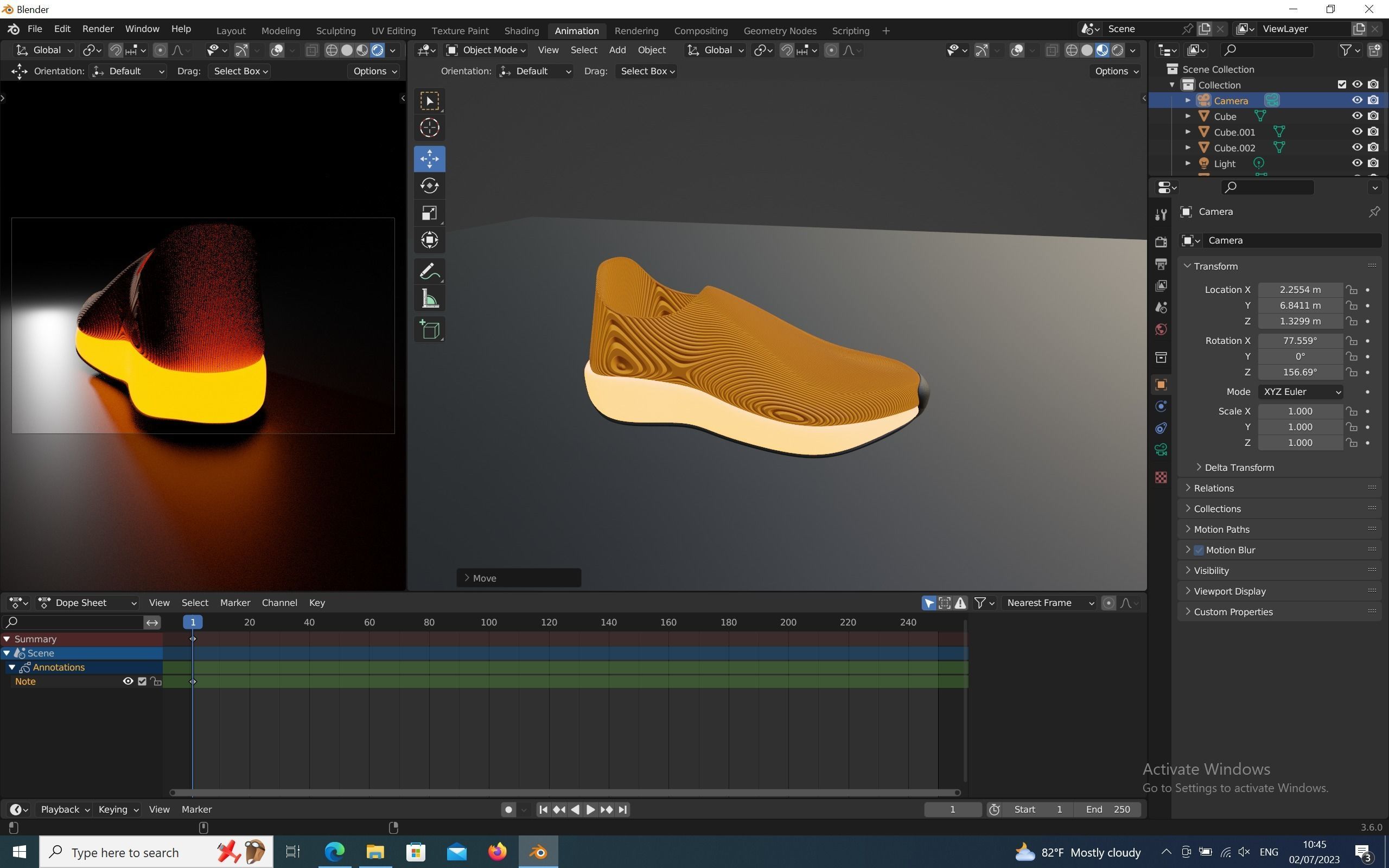The width and height of the screenshot is (1389, 868).
Task: Expand the Move operator panel
Action: coord(518,578)
